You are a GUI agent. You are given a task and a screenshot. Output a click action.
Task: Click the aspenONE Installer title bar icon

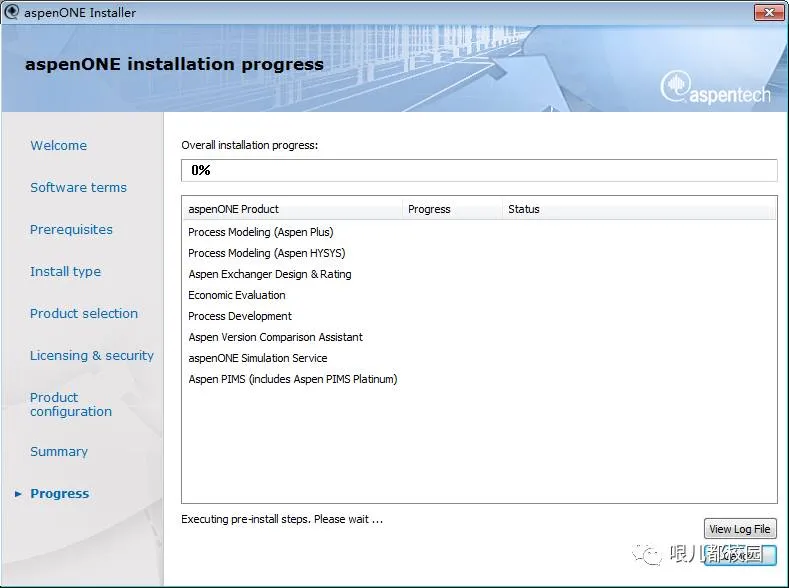point(11,12)
